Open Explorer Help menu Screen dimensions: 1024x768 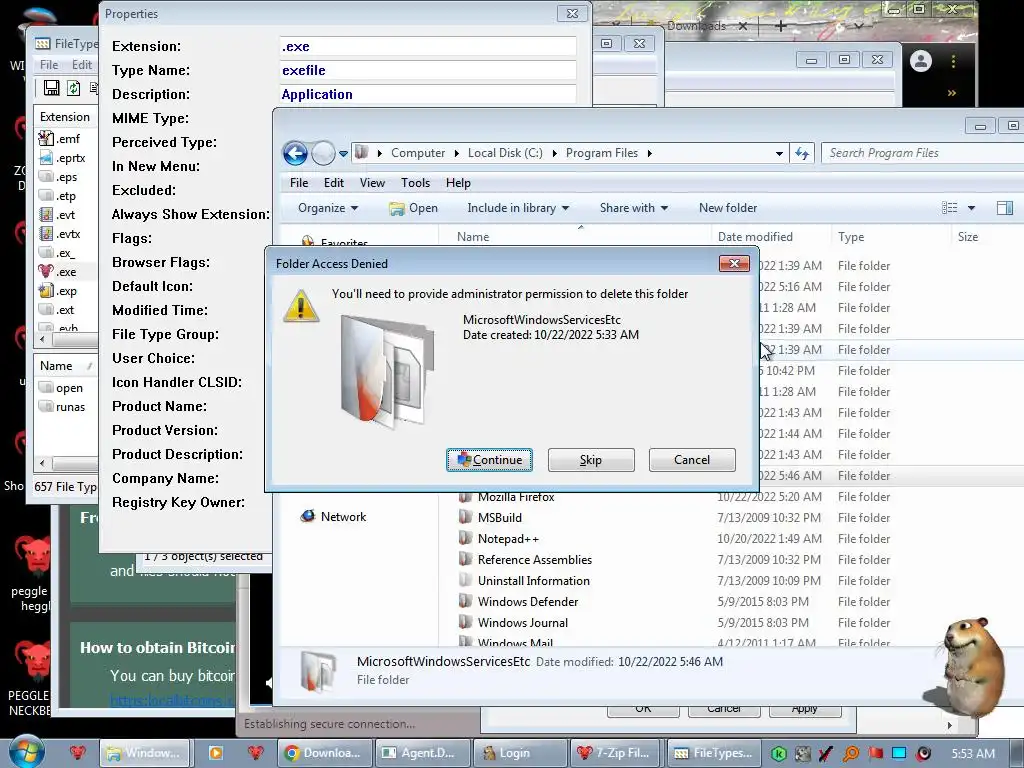[458, 183]
